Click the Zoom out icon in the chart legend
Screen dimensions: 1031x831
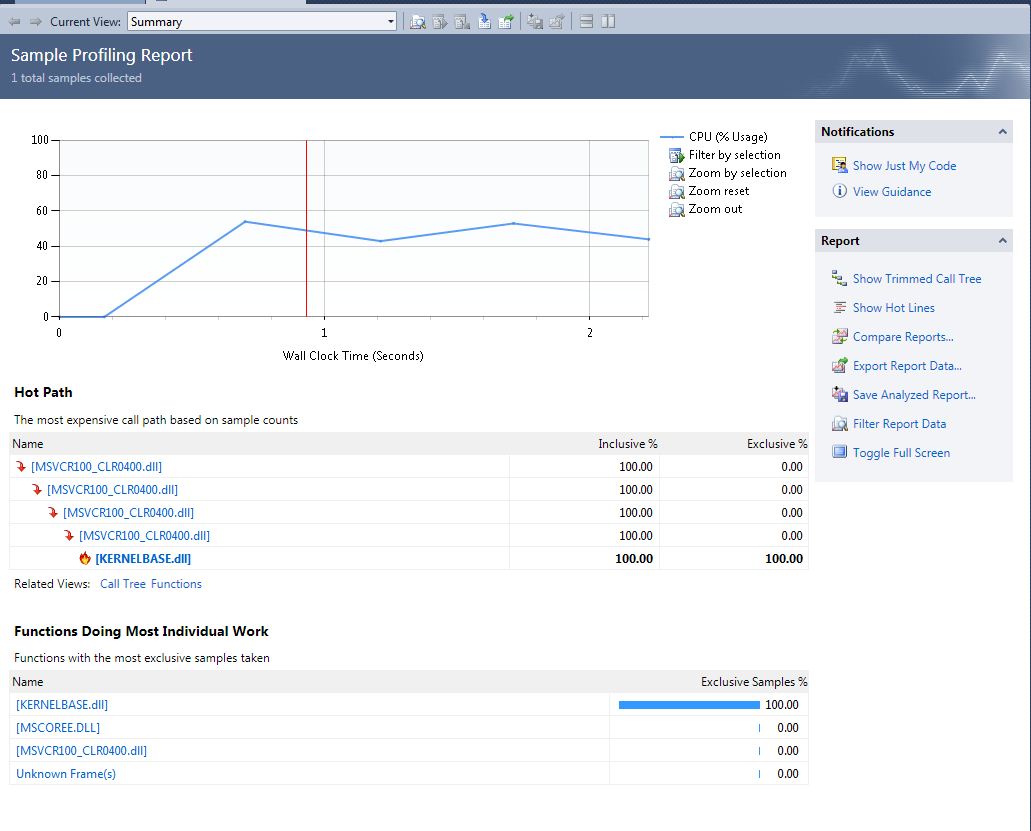pyautogui.click(x=675, y=209)
